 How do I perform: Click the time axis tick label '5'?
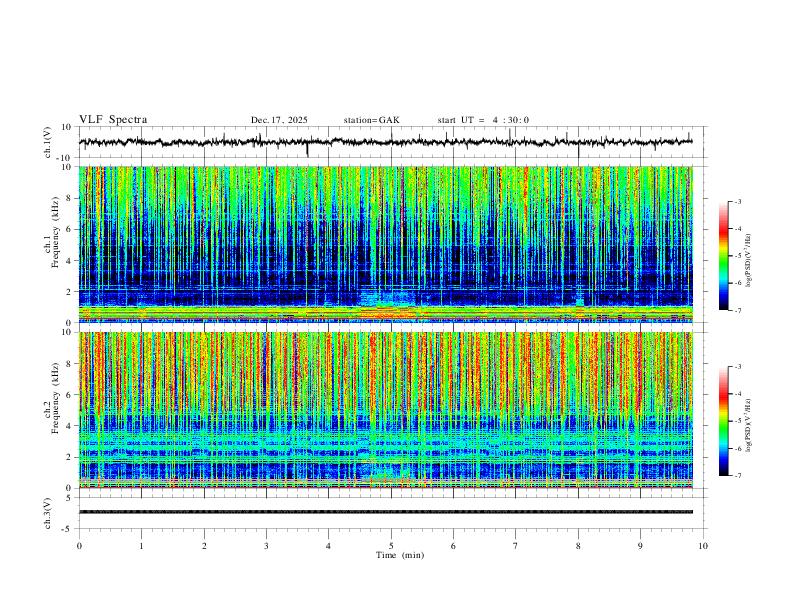[391, 546]
